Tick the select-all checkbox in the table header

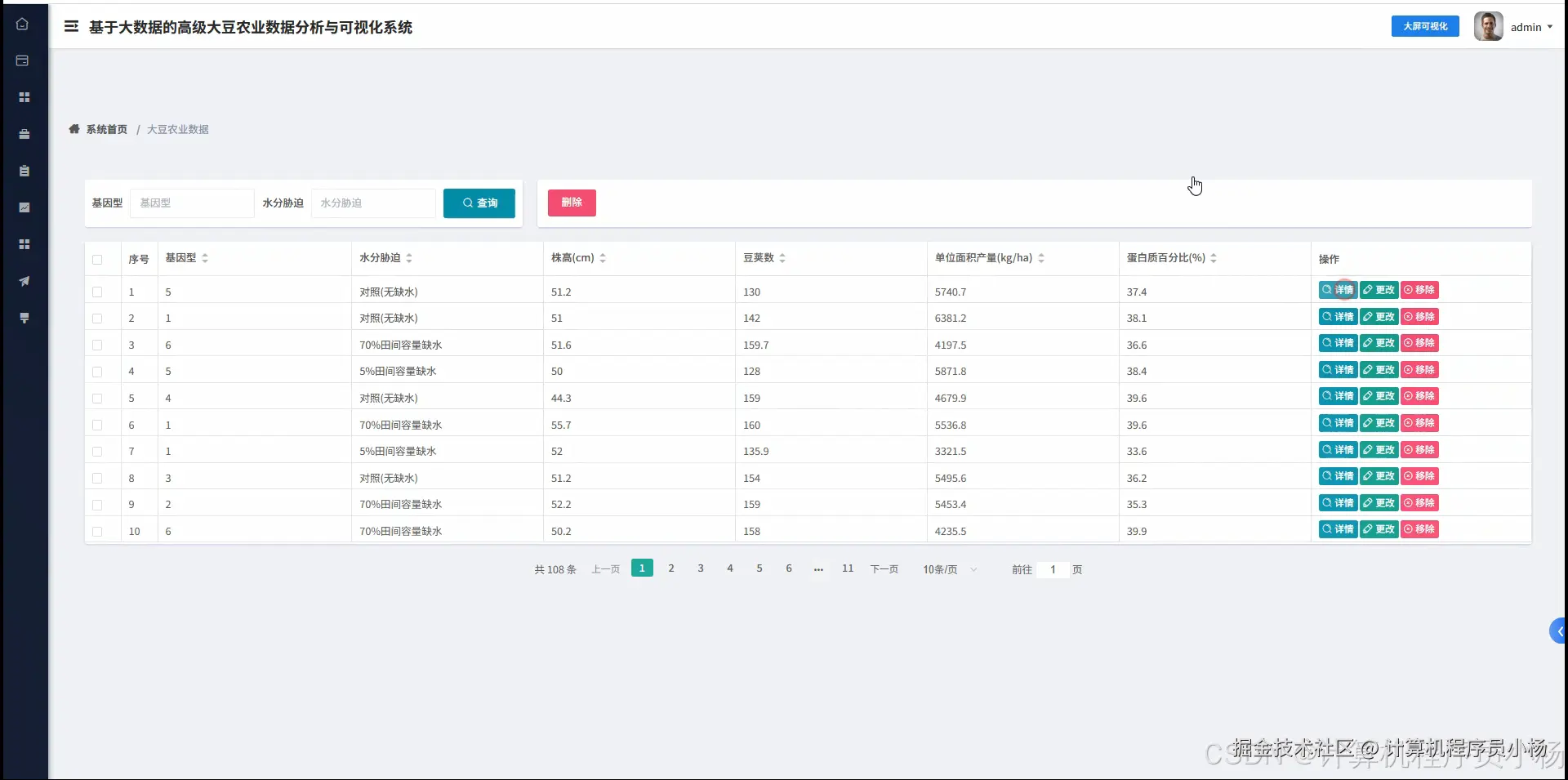97,260
